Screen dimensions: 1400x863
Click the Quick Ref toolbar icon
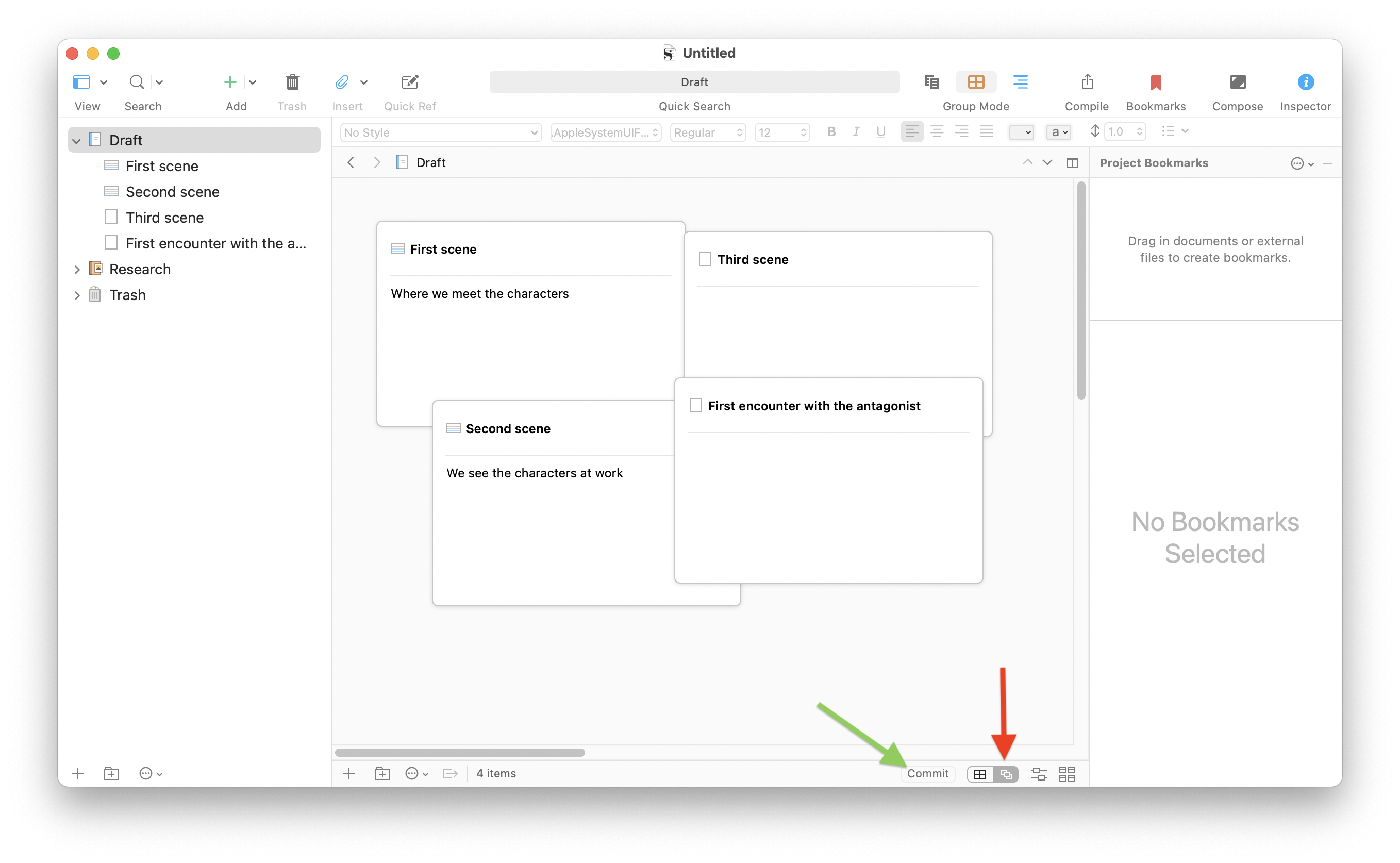[x=410, y=82]
